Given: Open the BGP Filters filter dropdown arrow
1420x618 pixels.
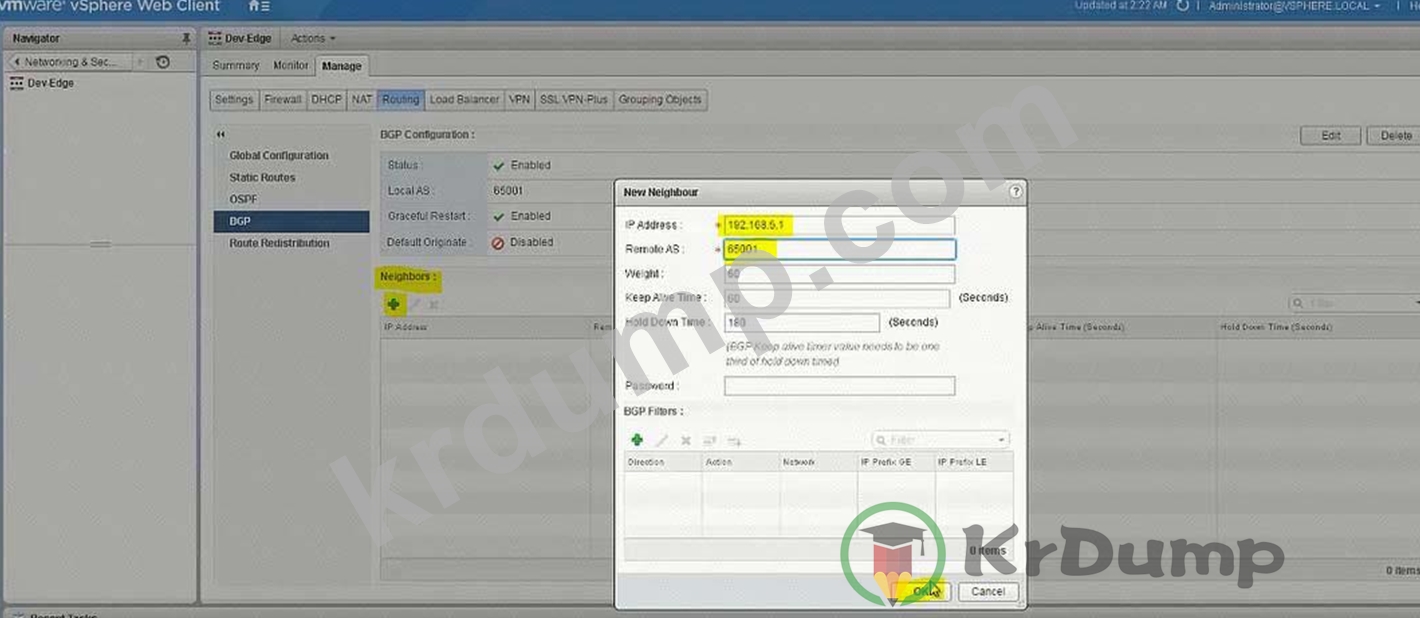Looking at the screenshot, I should point(1001,440).
